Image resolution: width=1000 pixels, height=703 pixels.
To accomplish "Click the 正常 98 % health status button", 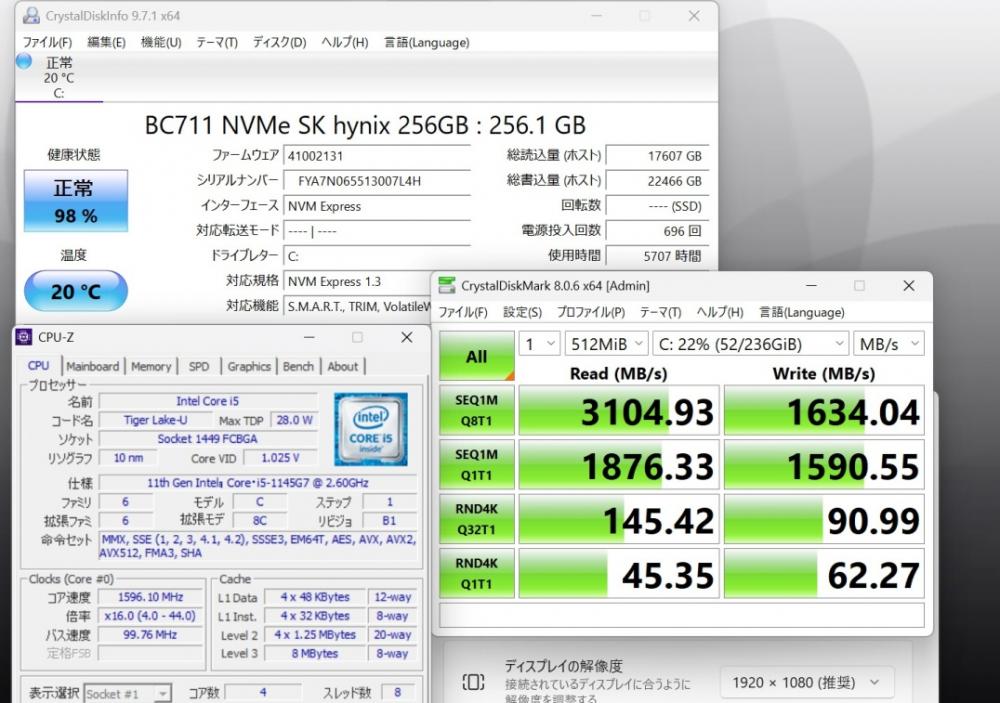I will pos(76,201).
